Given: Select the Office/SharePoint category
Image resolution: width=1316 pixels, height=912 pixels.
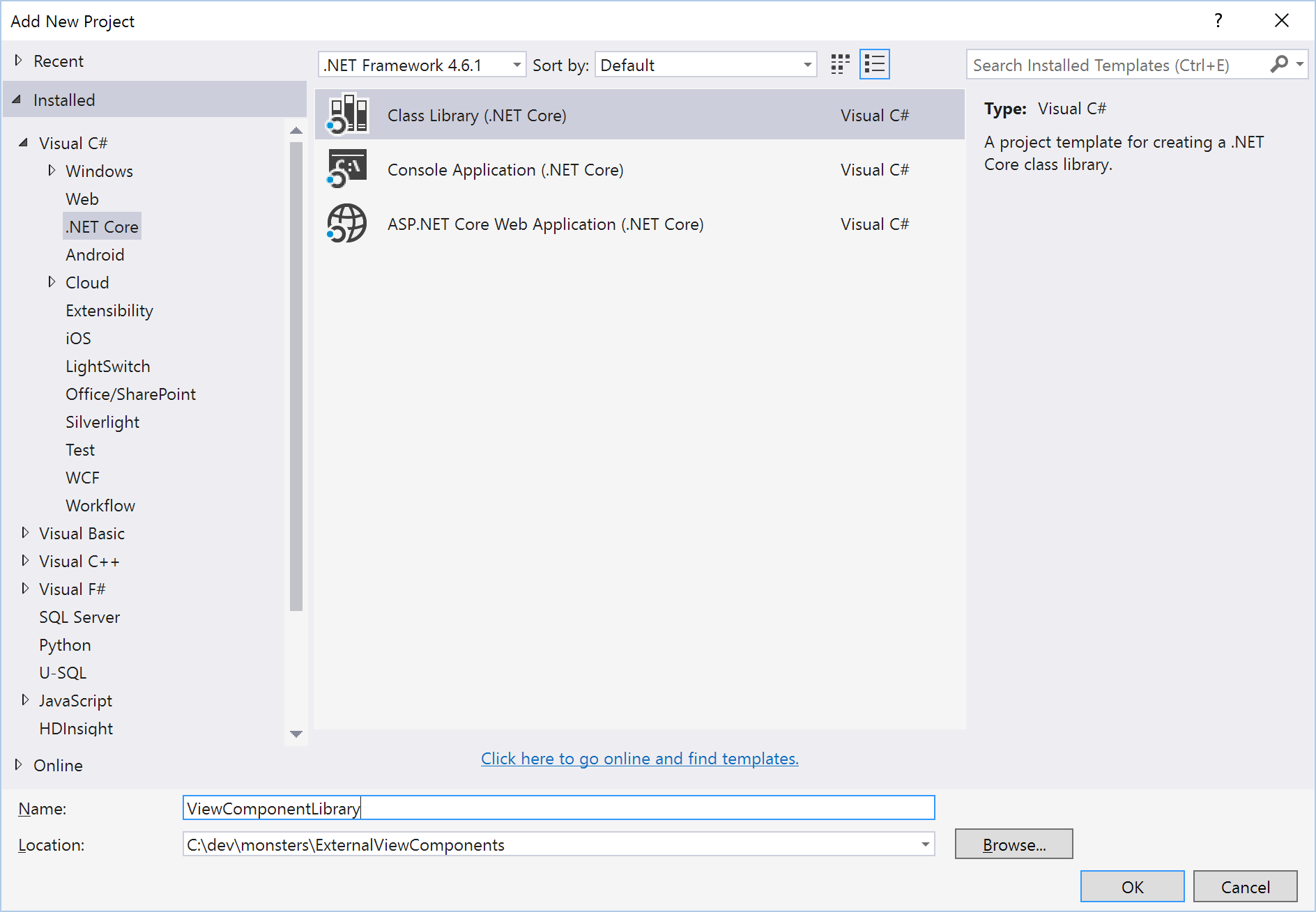Looking at the screenshot, I should click(x=131, y=394).
